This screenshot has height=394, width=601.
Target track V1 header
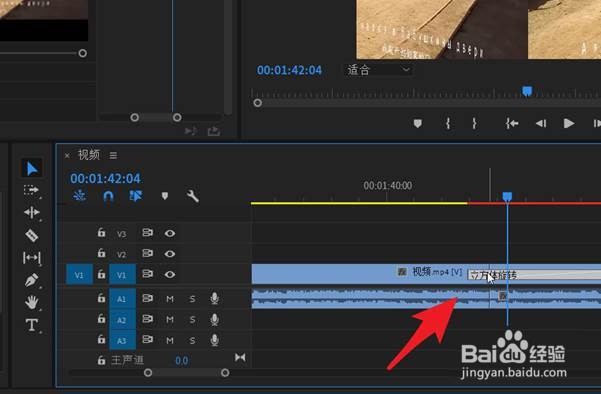click(x=122, y=274)
